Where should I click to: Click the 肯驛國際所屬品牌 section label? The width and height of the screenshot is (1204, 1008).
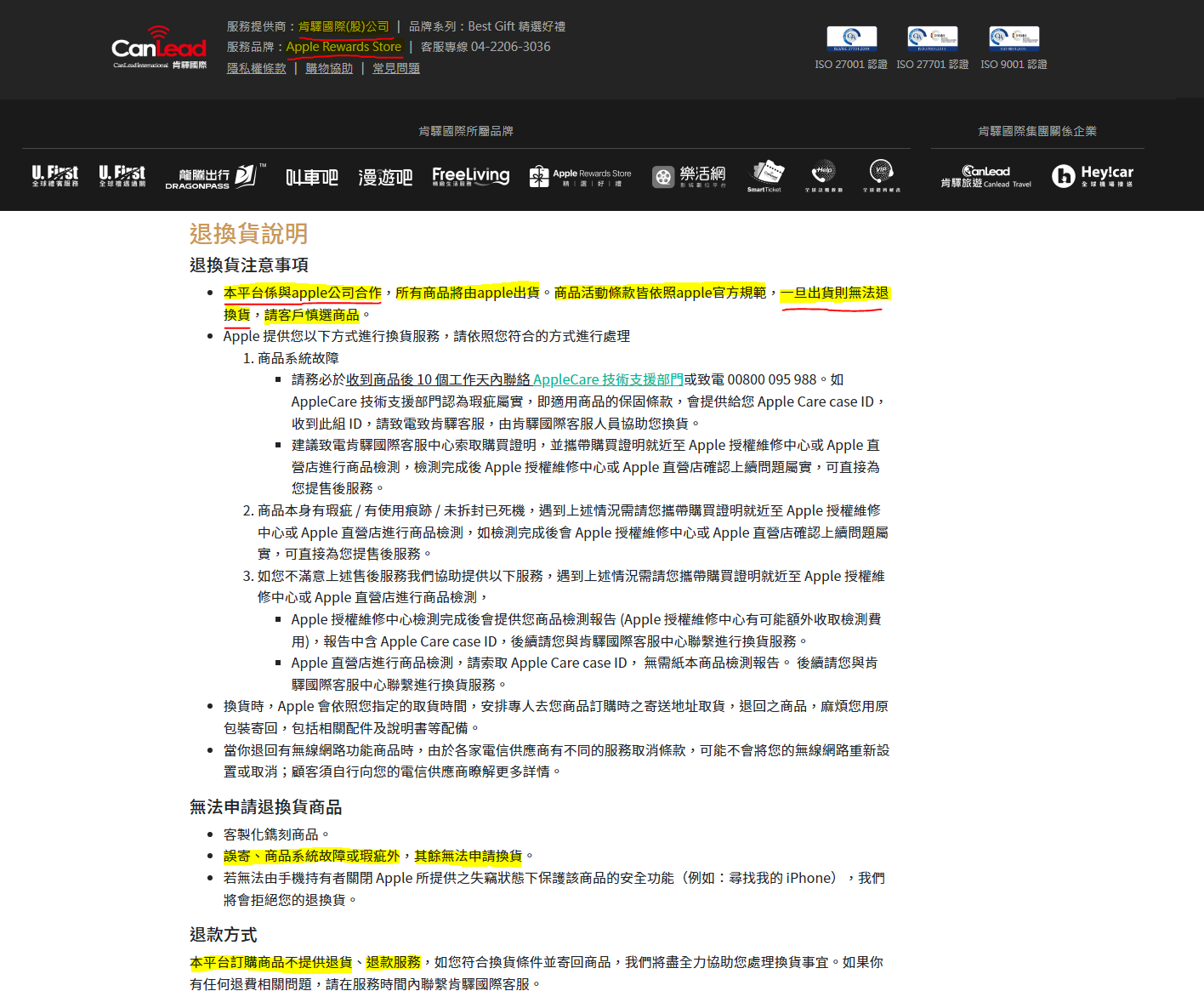pyautogui.click(x=466, y=131)
